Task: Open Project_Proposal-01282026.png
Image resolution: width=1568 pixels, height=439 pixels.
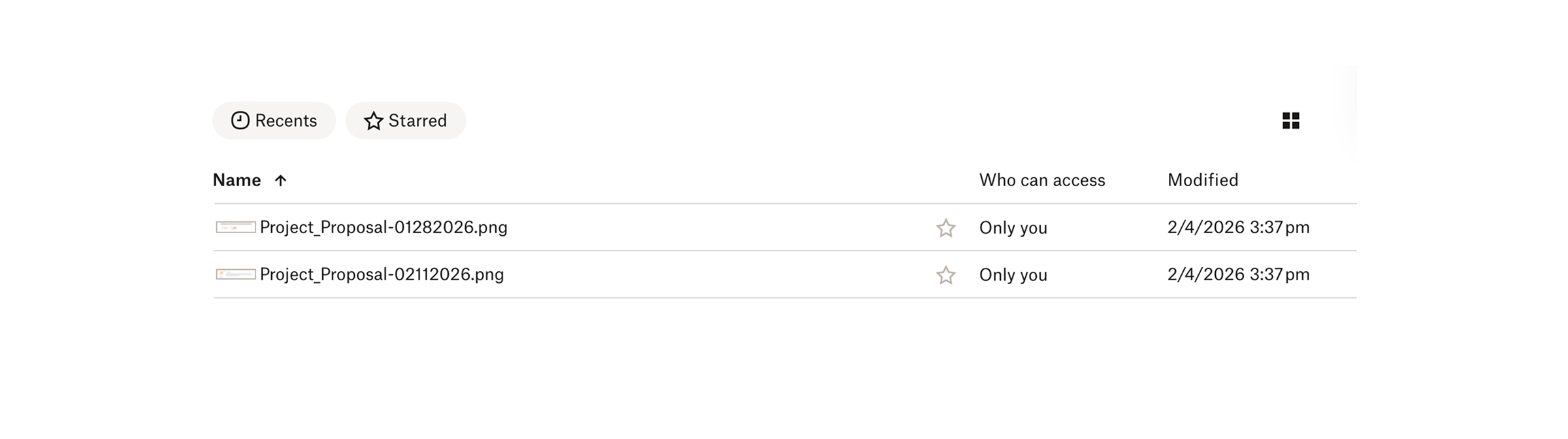Action: coord(384,227)
